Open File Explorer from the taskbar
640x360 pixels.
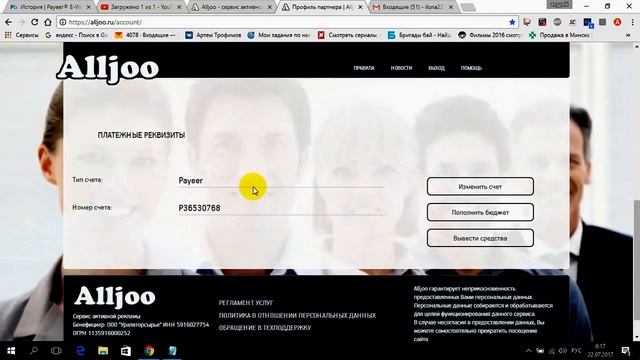point(103,351)
